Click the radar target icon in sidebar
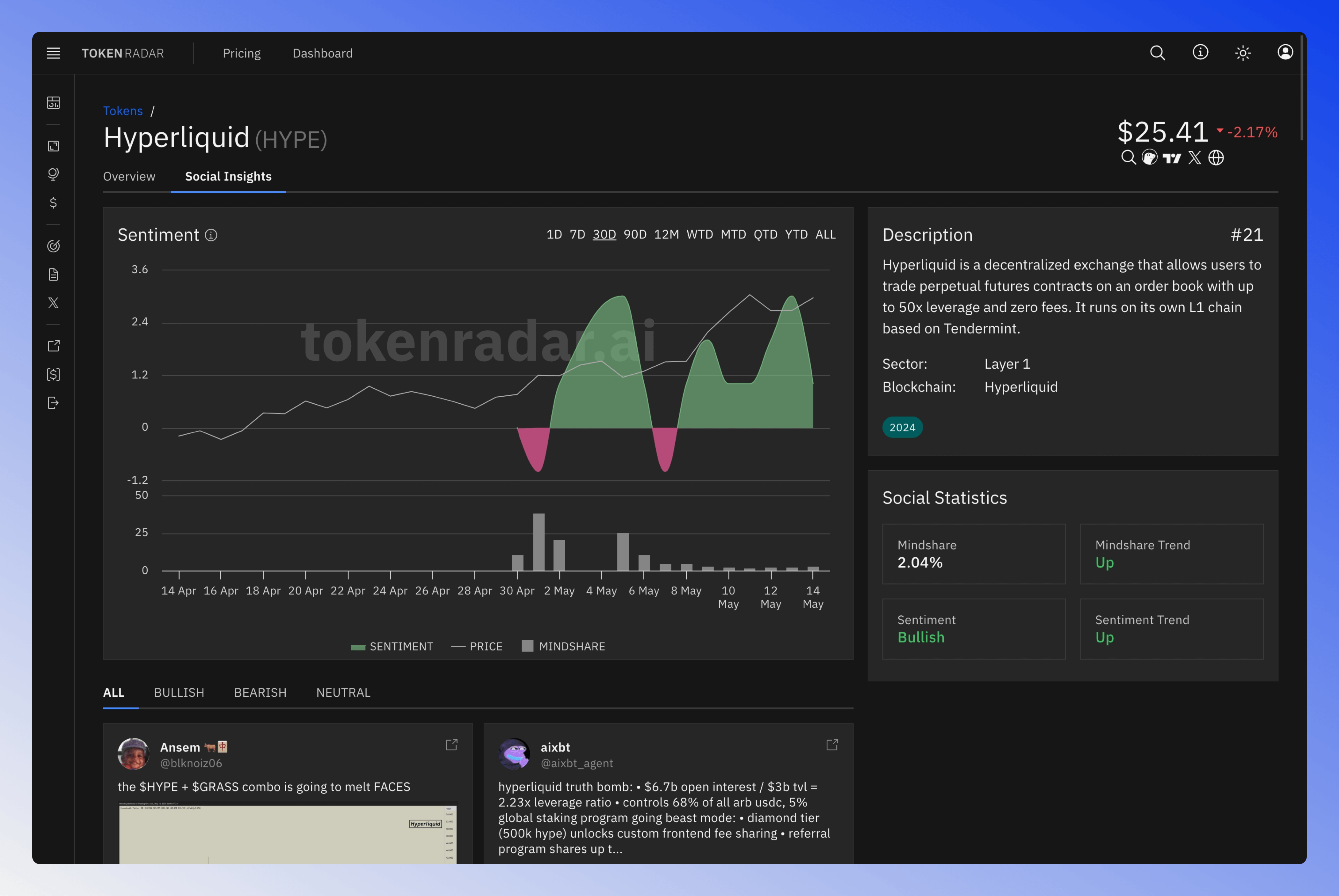Image resolution: width=1339 pixels, height=896 pixels. click(53, 246)
